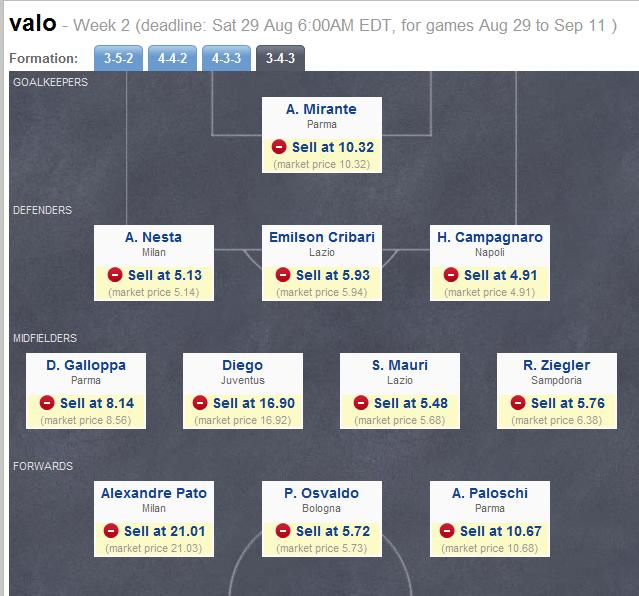The width and height of the screenshot is (639, 596).
Task: Choose the 4-3-3 formation tab
Action: (x=227, y=59)
